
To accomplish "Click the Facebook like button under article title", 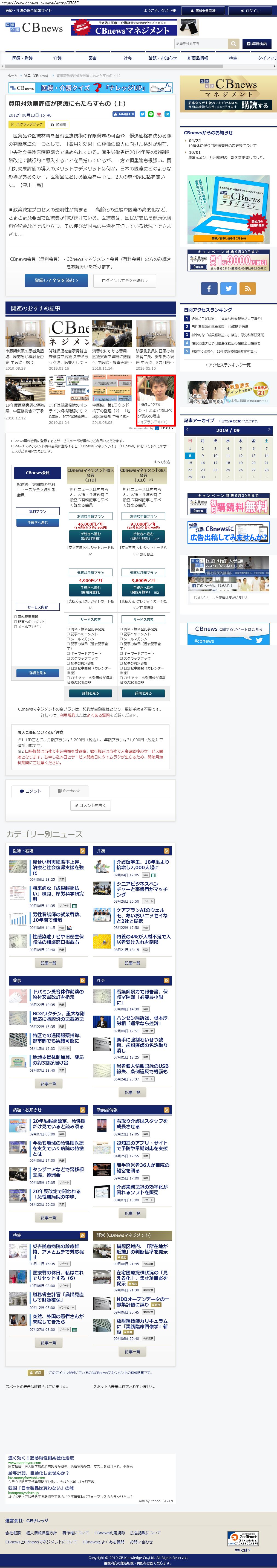I will coord(124,114).
